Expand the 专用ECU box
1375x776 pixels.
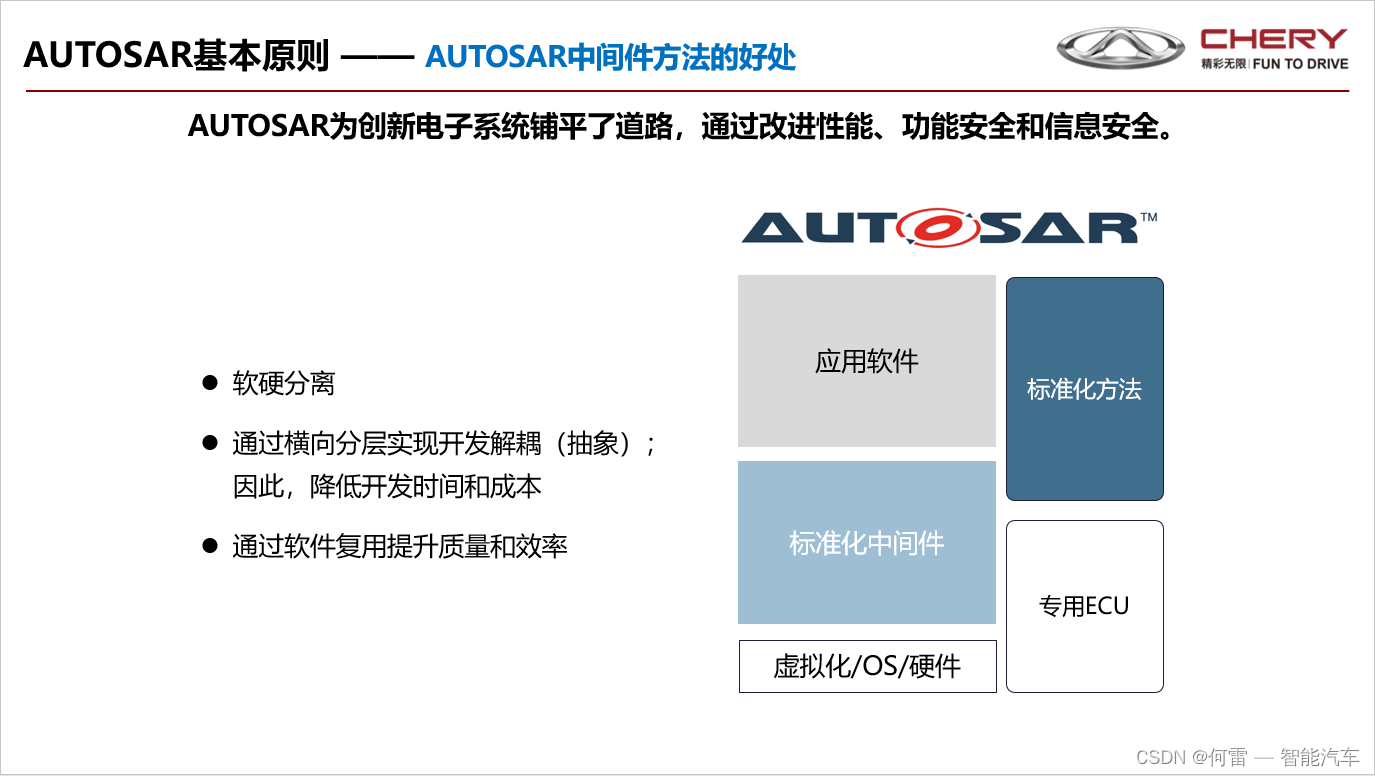click(x=1084, y=605)
